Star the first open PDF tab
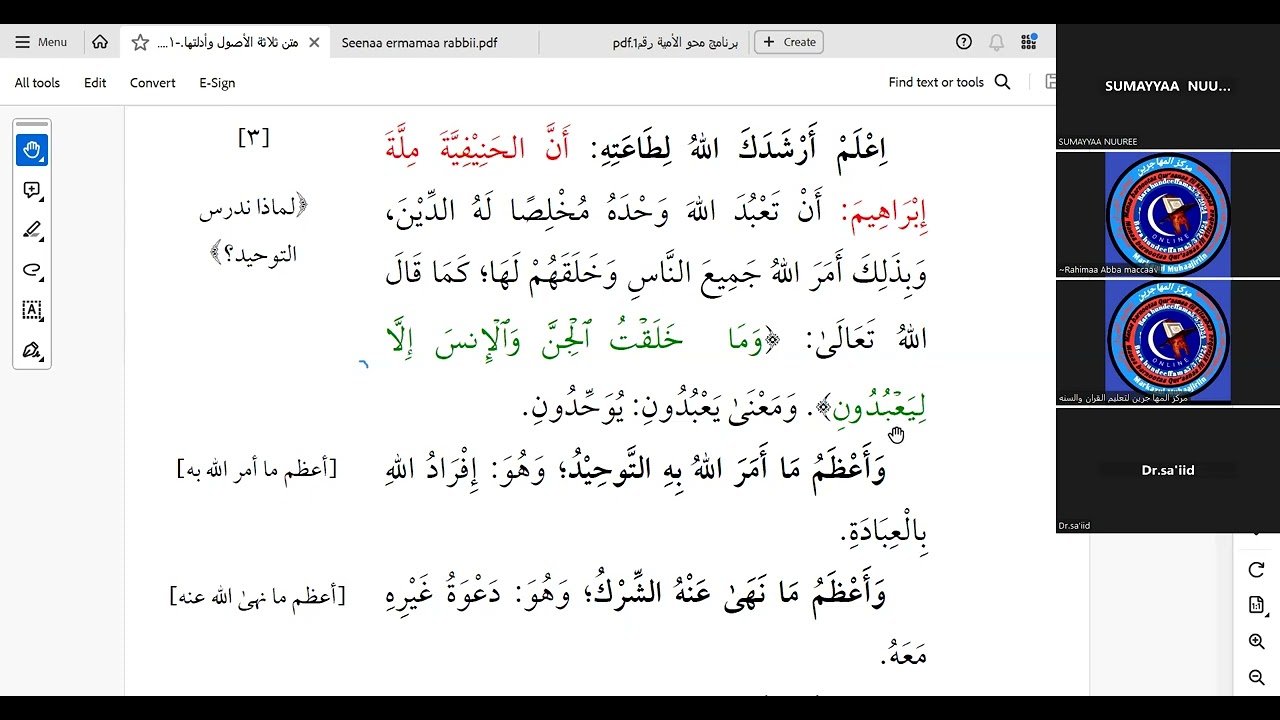Image resolution: width=1280 pixels, height=720 pixels. click(x=140, y=43)
